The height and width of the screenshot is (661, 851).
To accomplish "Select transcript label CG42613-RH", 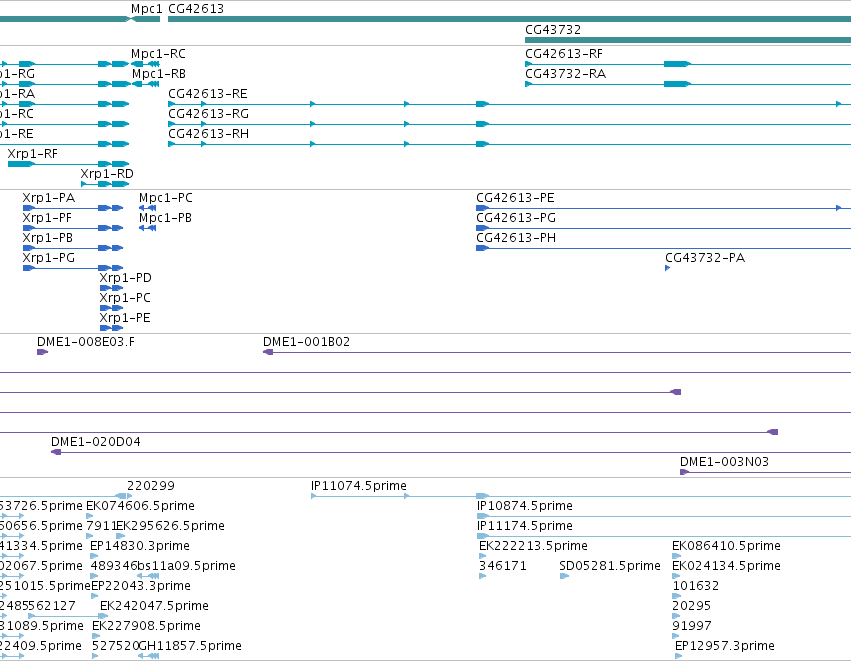I will pos(208,134).
